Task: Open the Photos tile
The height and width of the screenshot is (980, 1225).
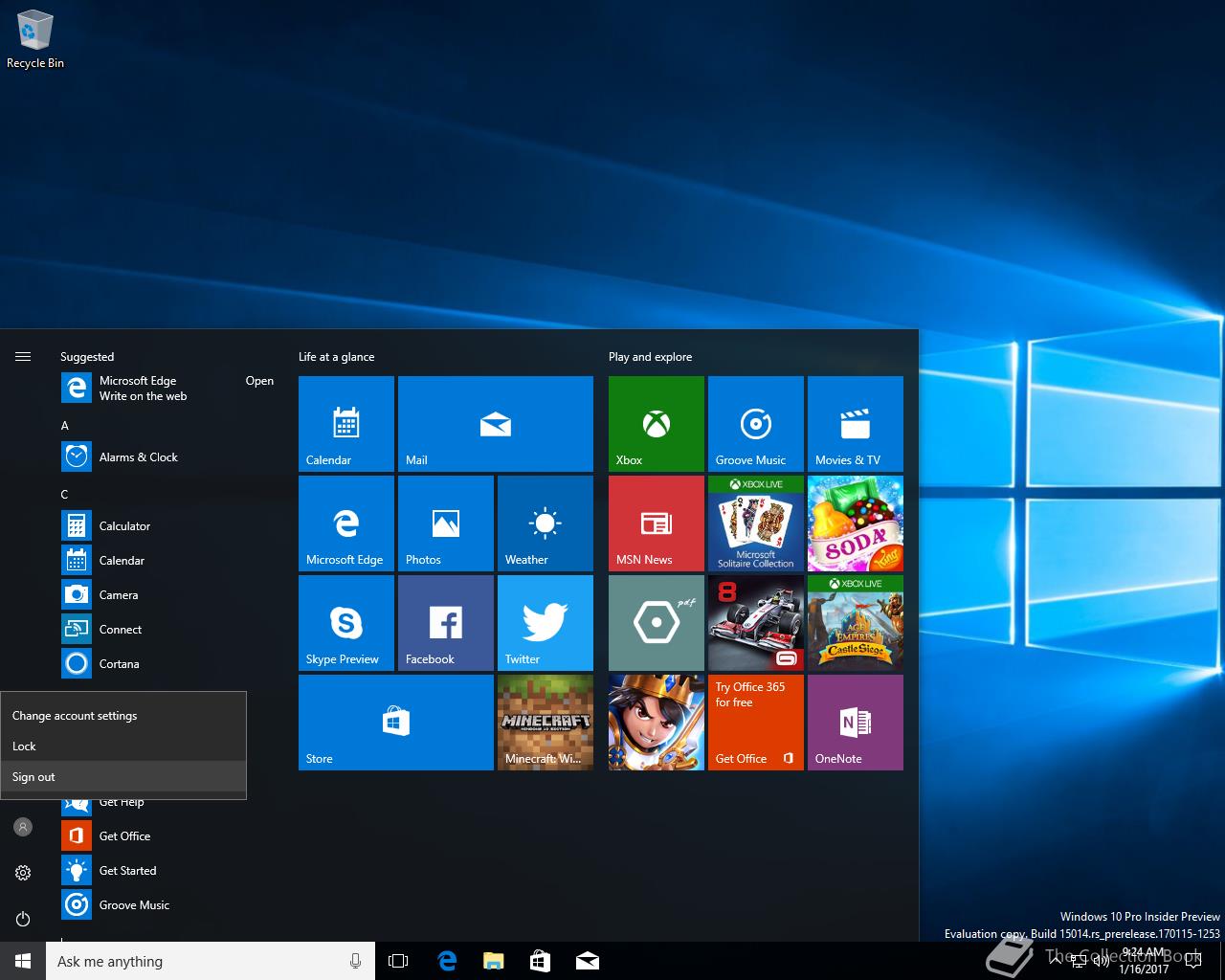Action: 446,523
